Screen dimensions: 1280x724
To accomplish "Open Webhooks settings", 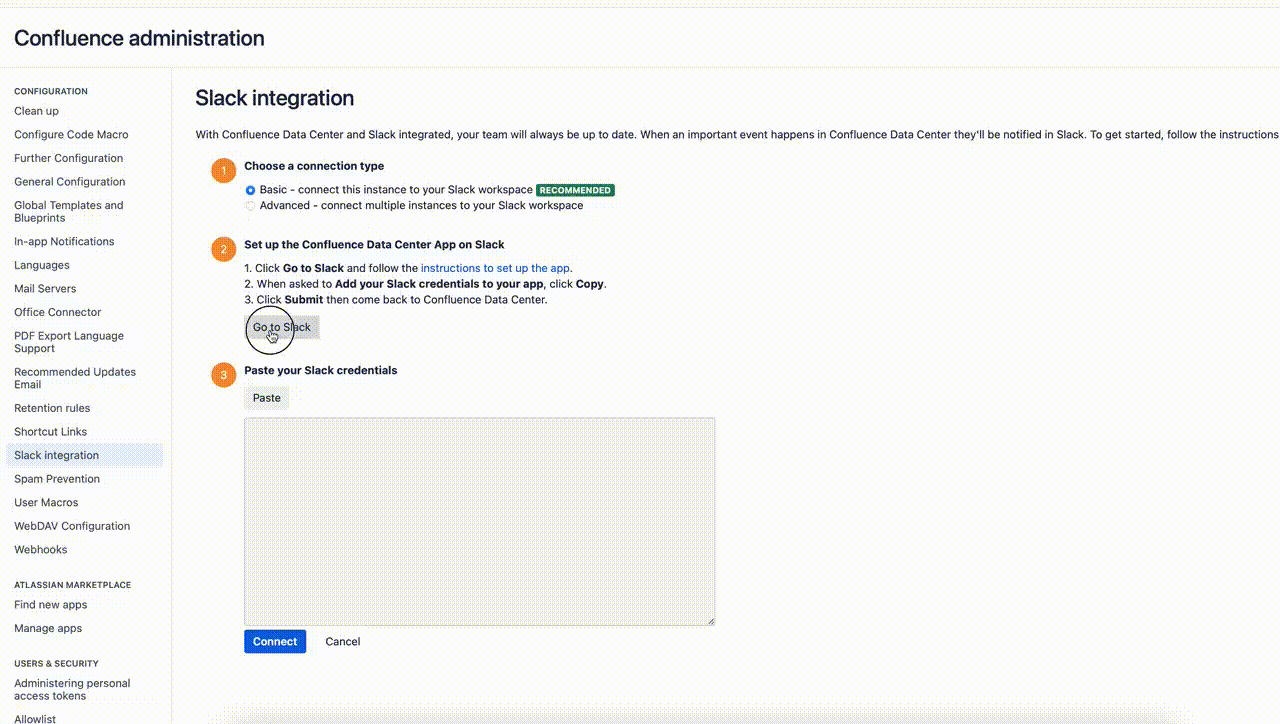I will click(x=41, y=550).
